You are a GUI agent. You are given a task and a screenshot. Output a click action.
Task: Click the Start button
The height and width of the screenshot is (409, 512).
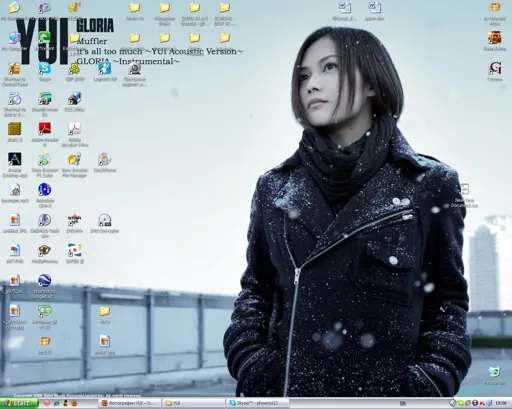(19, 403)
